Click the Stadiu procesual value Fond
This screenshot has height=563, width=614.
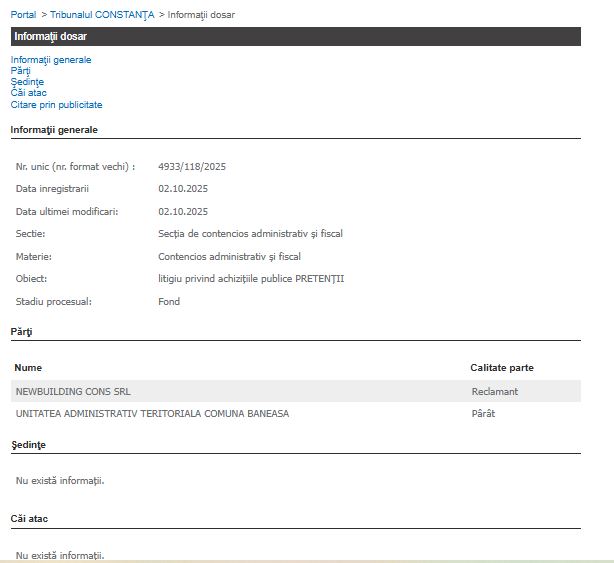[169, 301]
